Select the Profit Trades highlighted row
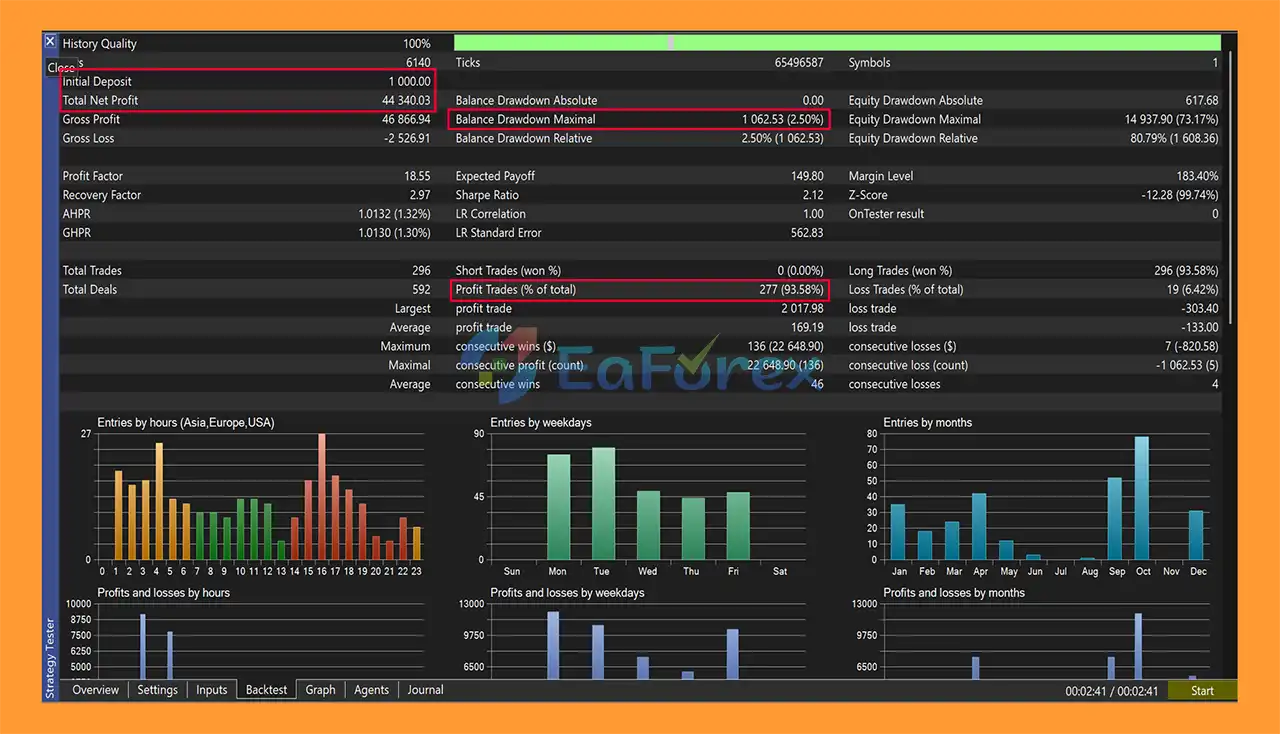Viewport: 1280px width, 734px height. click(640, 289)
